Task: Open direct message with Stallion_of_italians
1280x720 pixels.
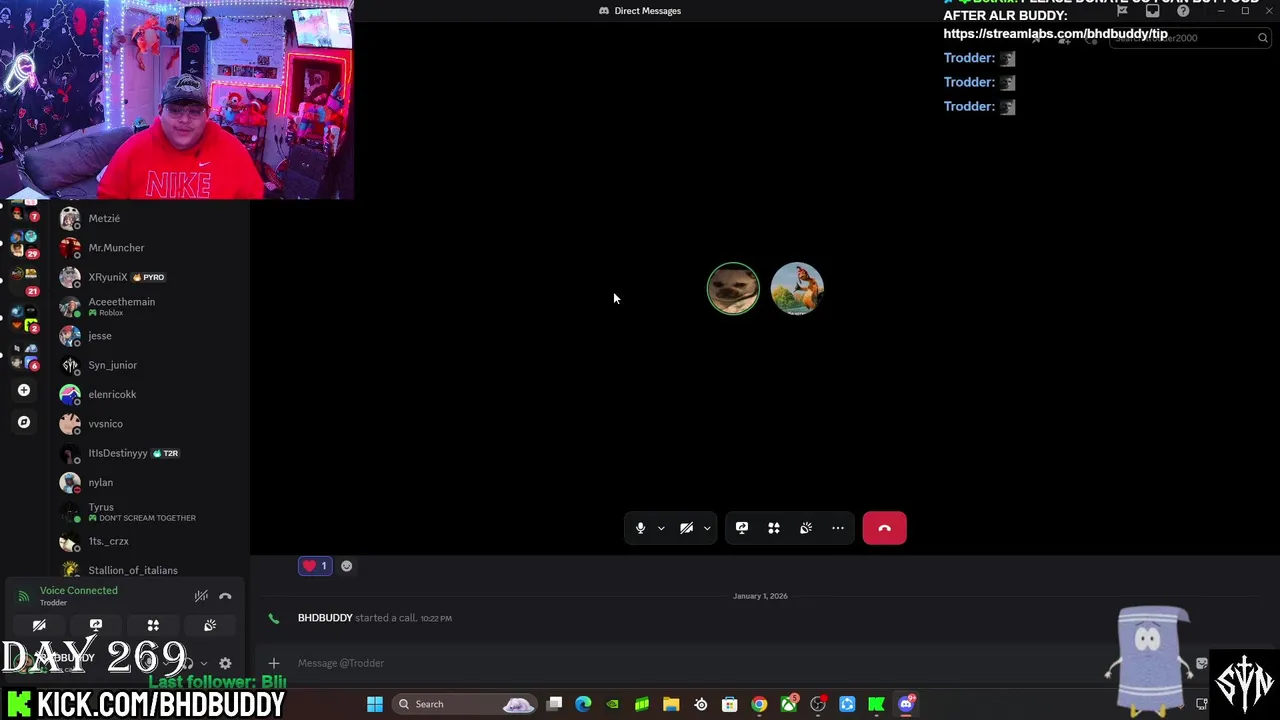Action: tap(150, 570)
